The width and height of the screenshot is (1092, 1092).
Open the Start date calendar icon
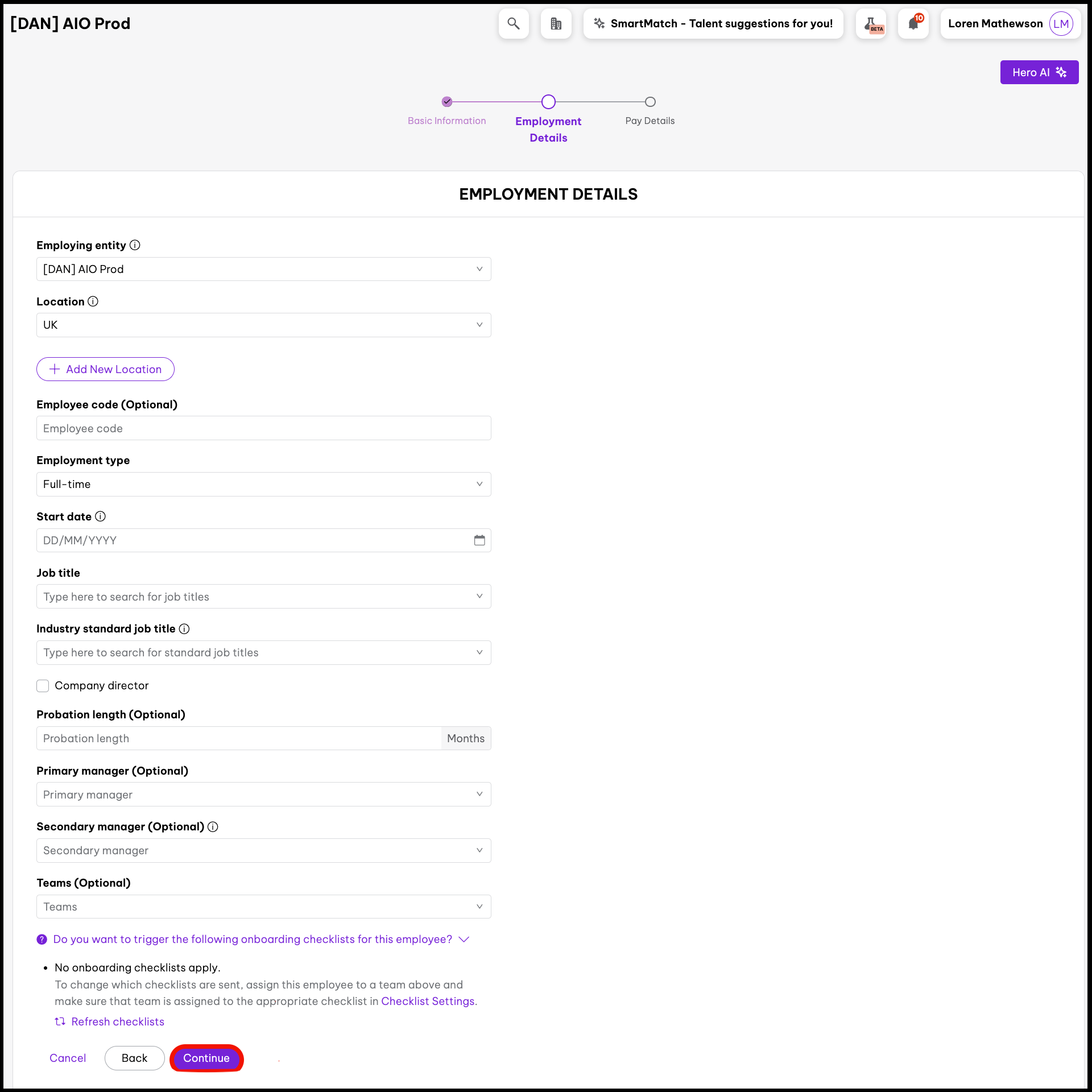pos(479,540)
